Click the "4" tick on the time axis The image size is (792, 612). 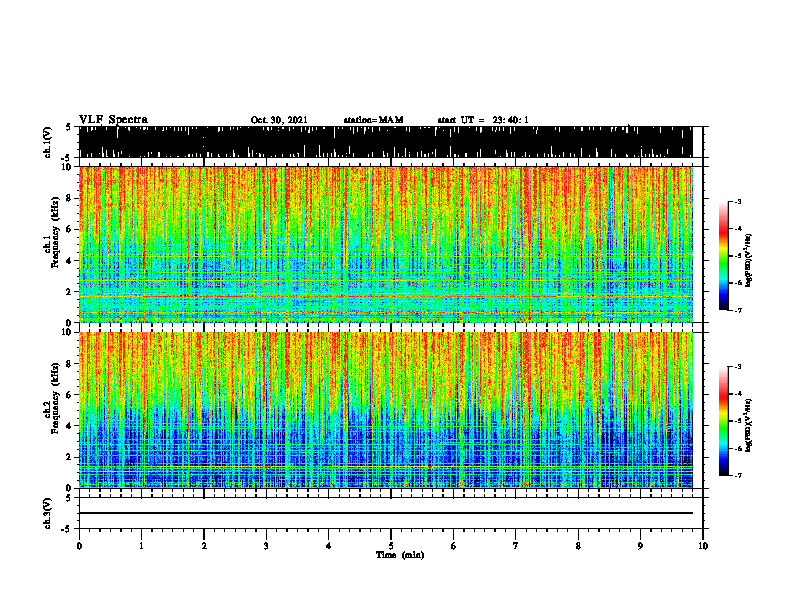point(329,546)
